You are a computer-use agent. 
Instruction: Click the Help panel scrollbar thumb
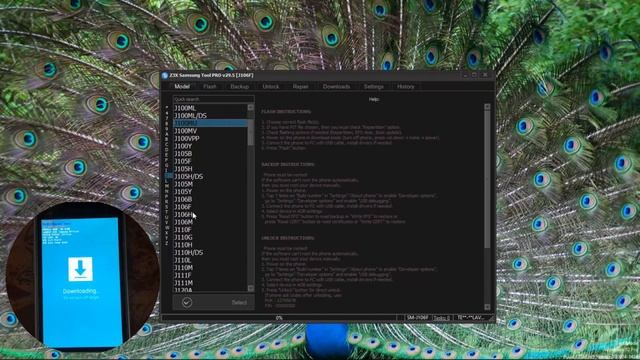coord(487,179)
